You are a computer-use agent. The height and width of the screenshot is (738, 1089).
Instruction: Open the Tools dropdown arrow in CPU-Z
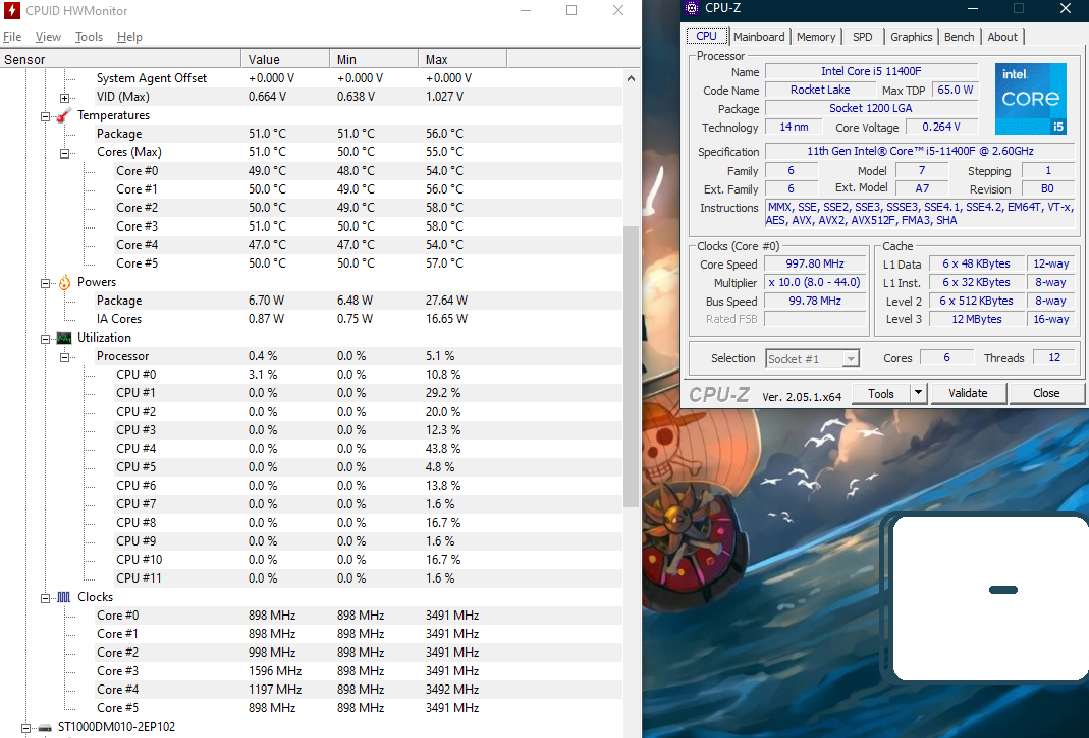point(918,393)
